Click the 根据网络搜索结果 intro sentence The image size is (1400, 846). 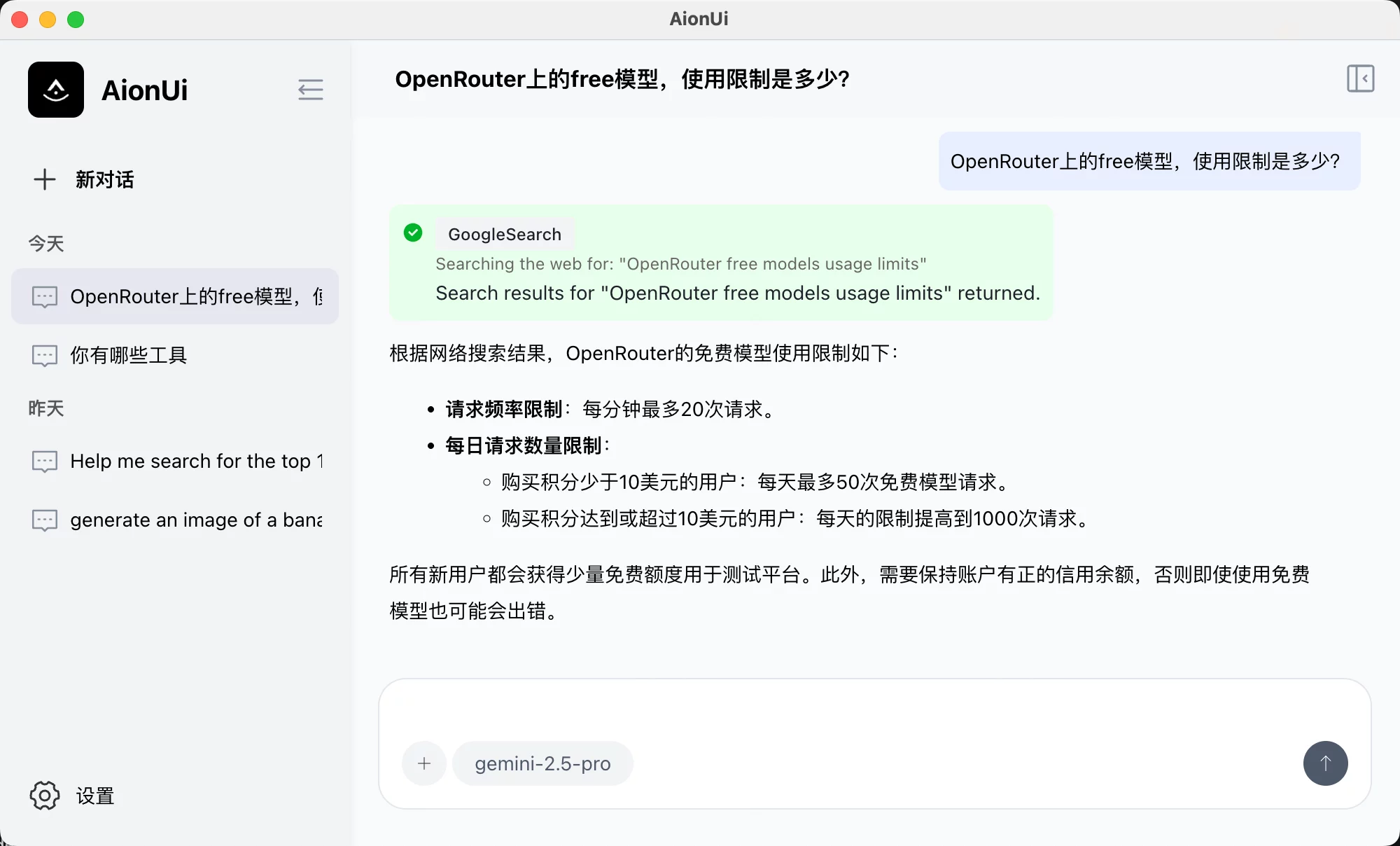644,353
